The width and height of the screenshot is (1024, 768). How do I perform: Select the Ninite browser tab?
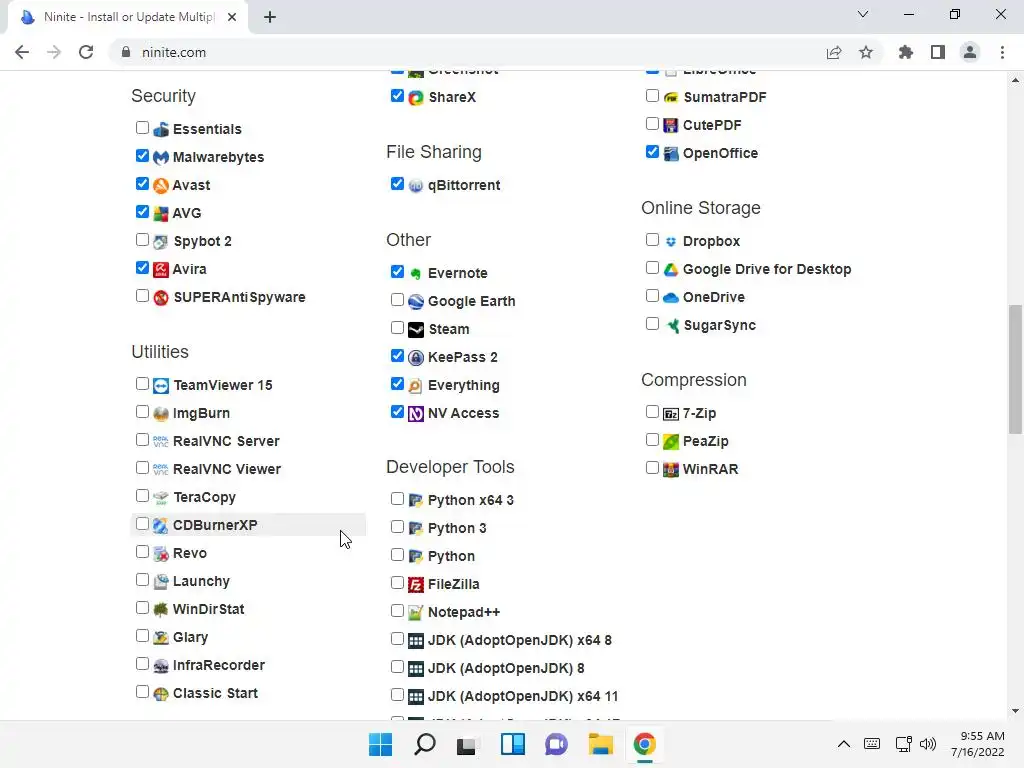pyautogui.click(x=127, y=17)
